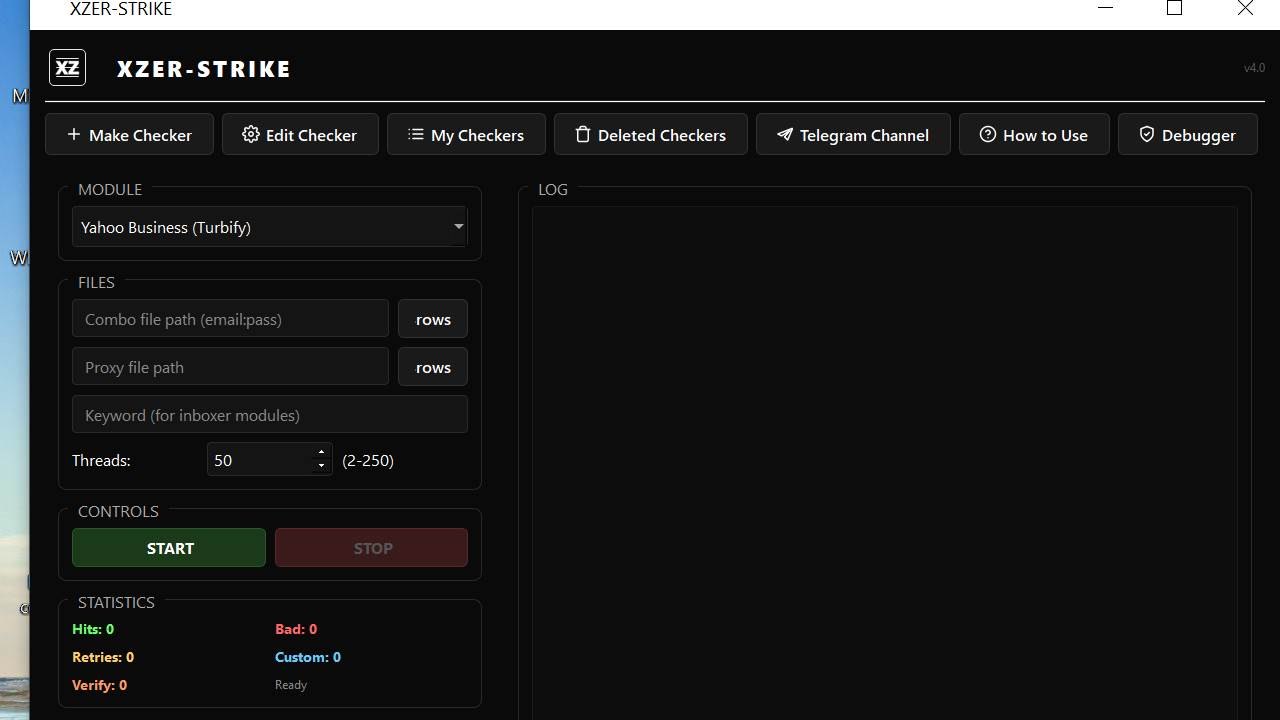Click the 'Custom: 0' statistic

(x=308, y=657)
